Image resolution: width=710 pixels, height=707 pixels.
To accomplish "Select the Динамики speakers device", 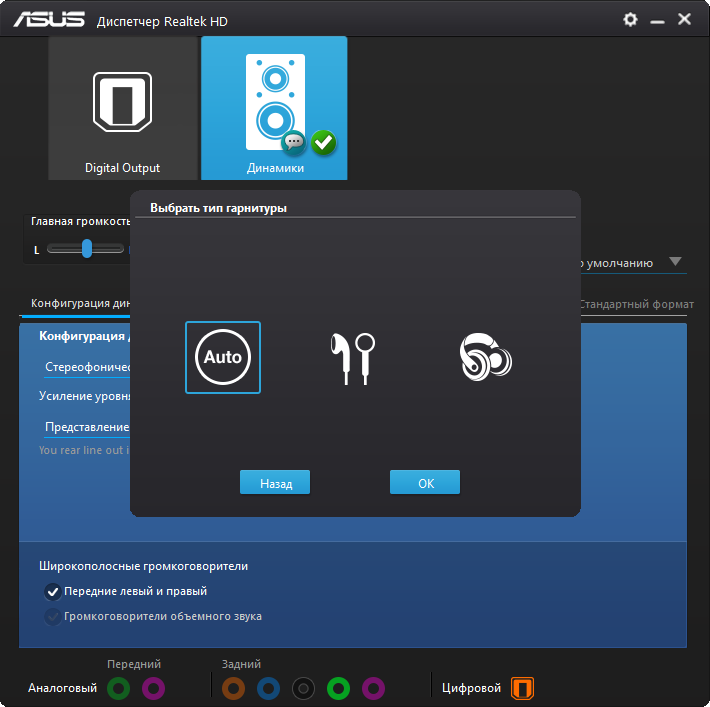I will point(274,108).
